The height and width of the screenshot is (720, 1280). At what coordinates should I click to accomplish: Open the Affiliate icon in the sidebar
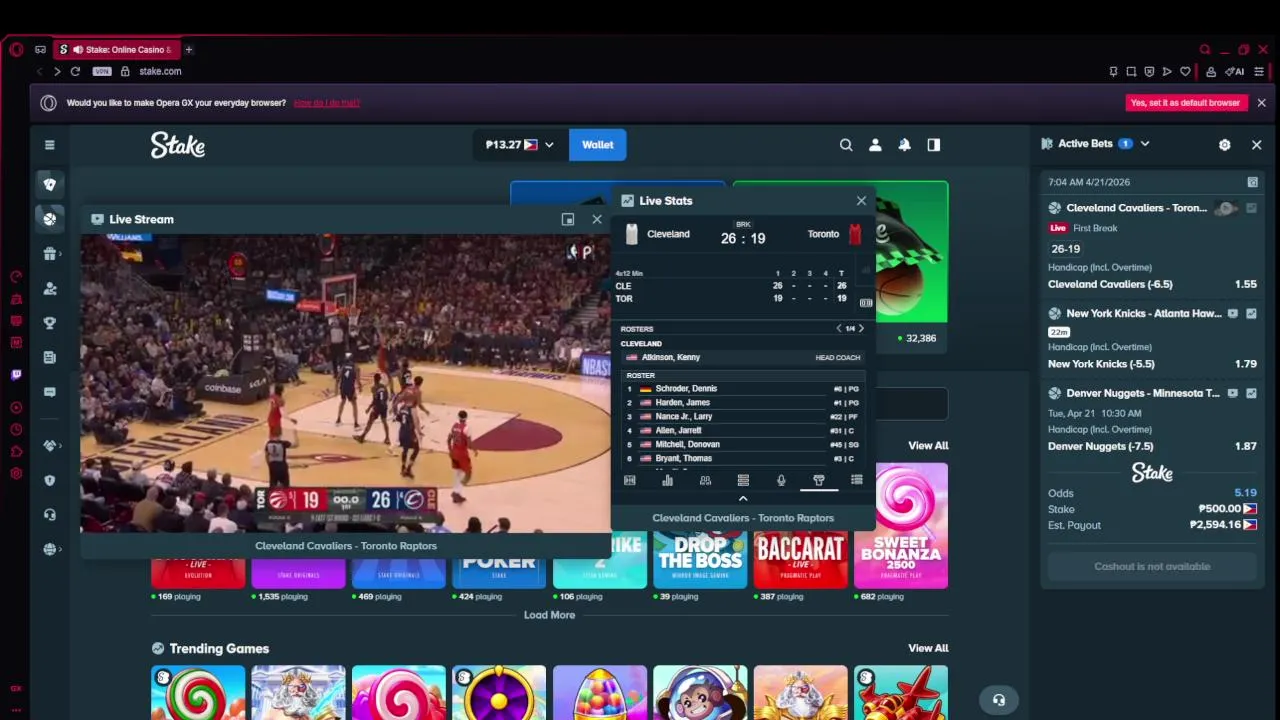49,289
